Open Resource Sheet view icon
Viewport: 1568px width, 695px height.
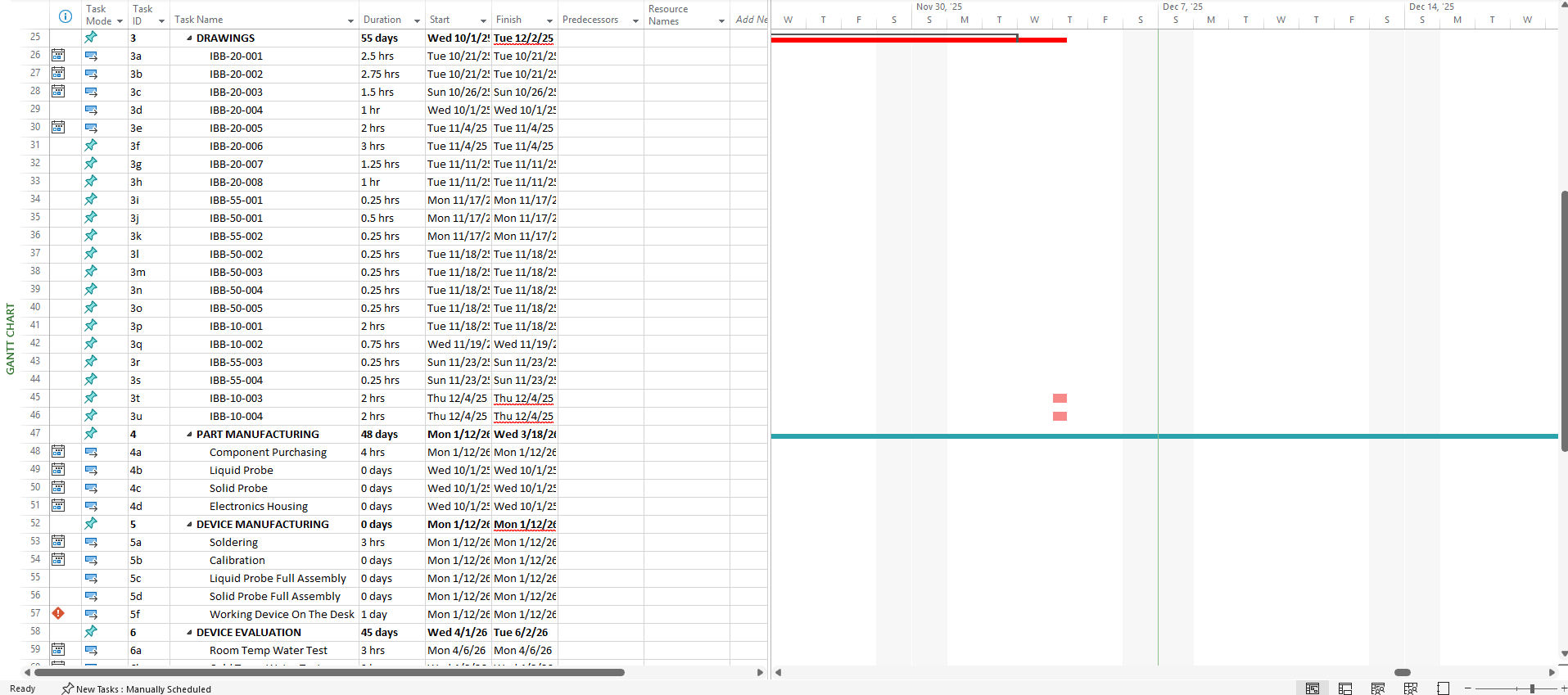(1411, 688)
